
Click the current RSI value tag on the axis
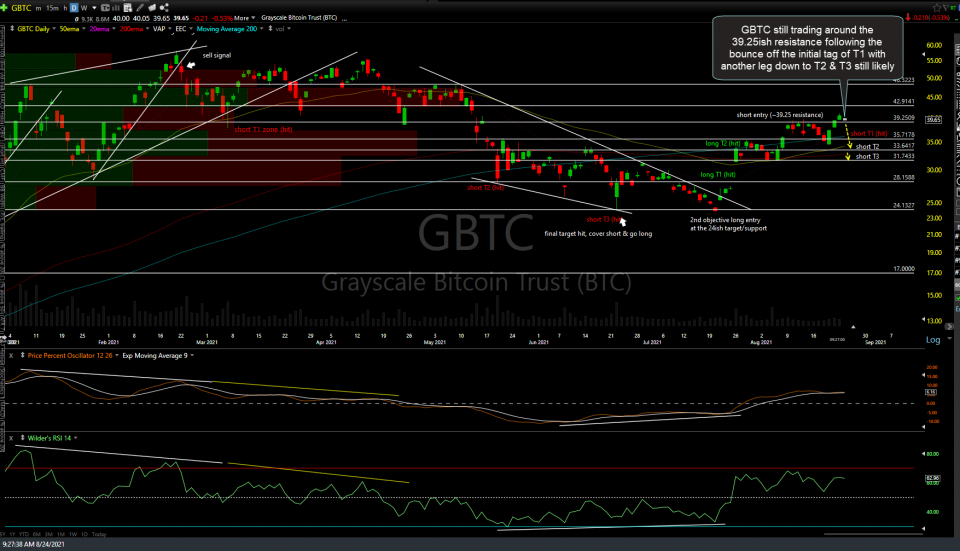click(x=932, y=478)
